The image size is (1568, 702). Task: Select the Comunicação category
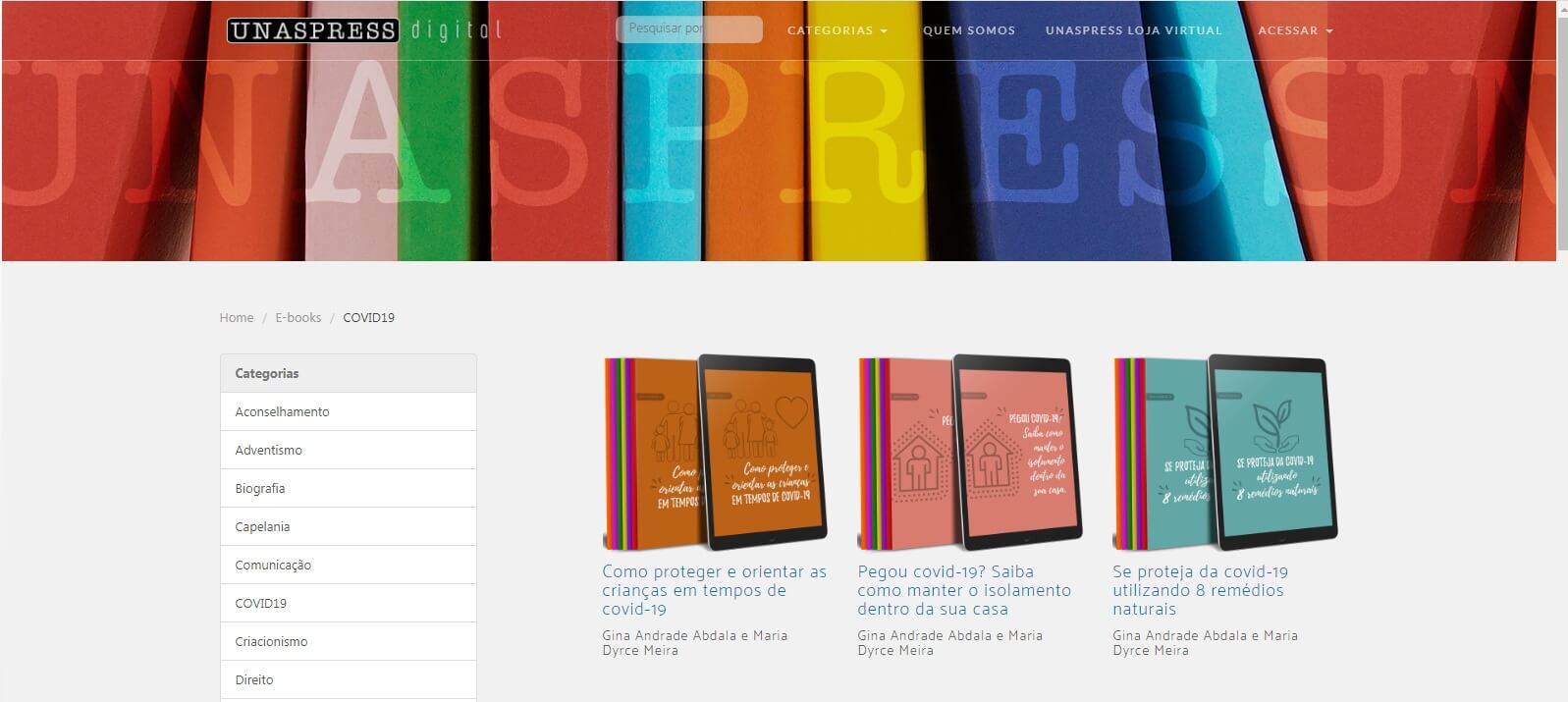[x=349, y=565]
